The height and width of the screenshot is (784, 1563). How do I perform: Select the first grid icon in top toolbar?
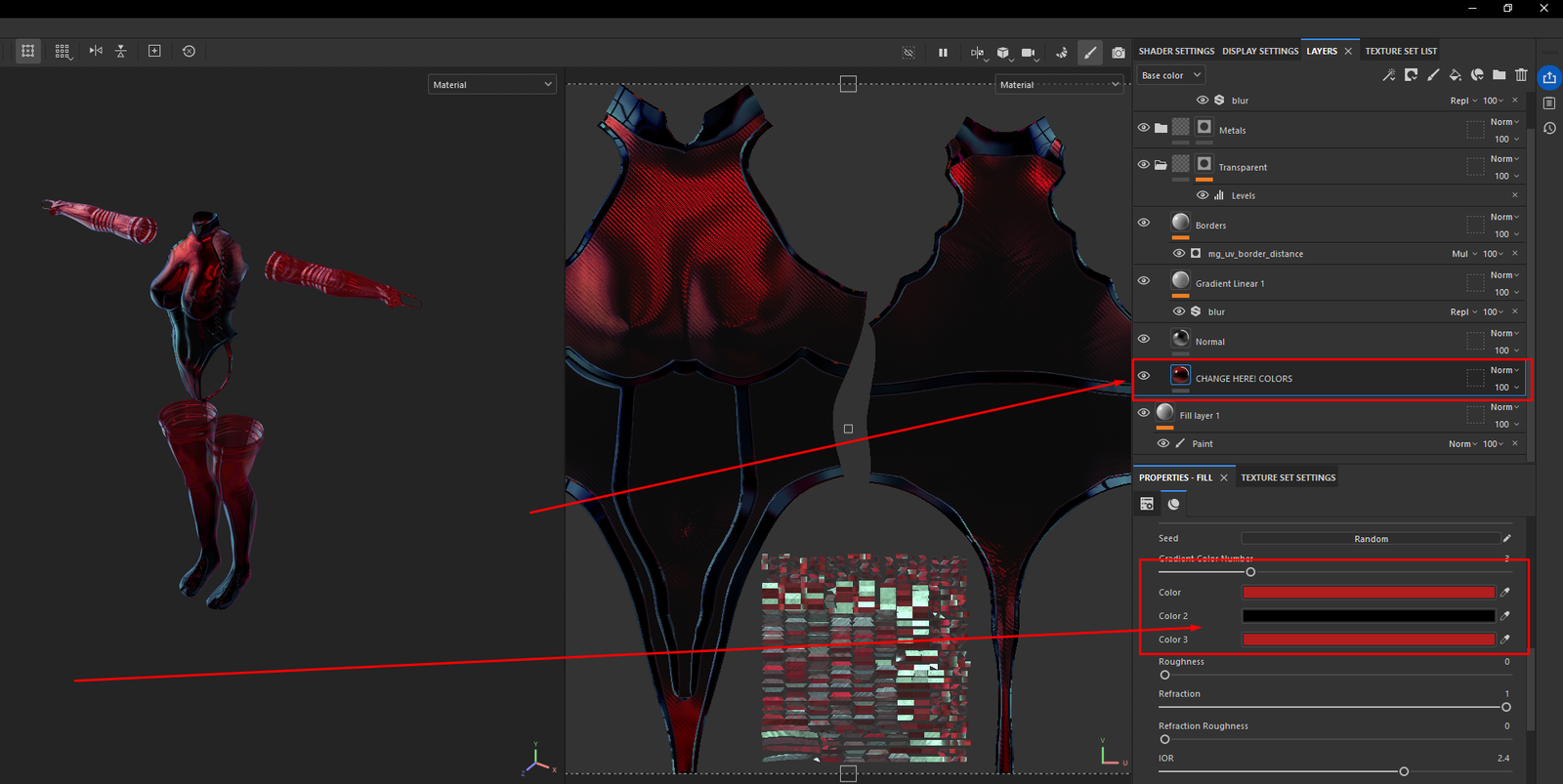coord(28,51)
